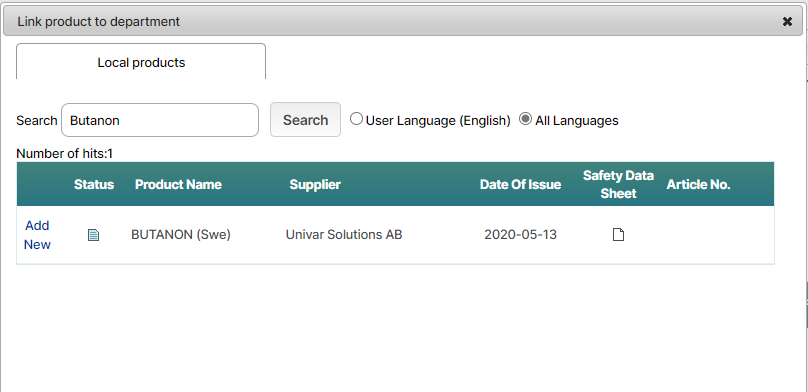
Task: Click the Article No. column header
Action: pos(699,184)
